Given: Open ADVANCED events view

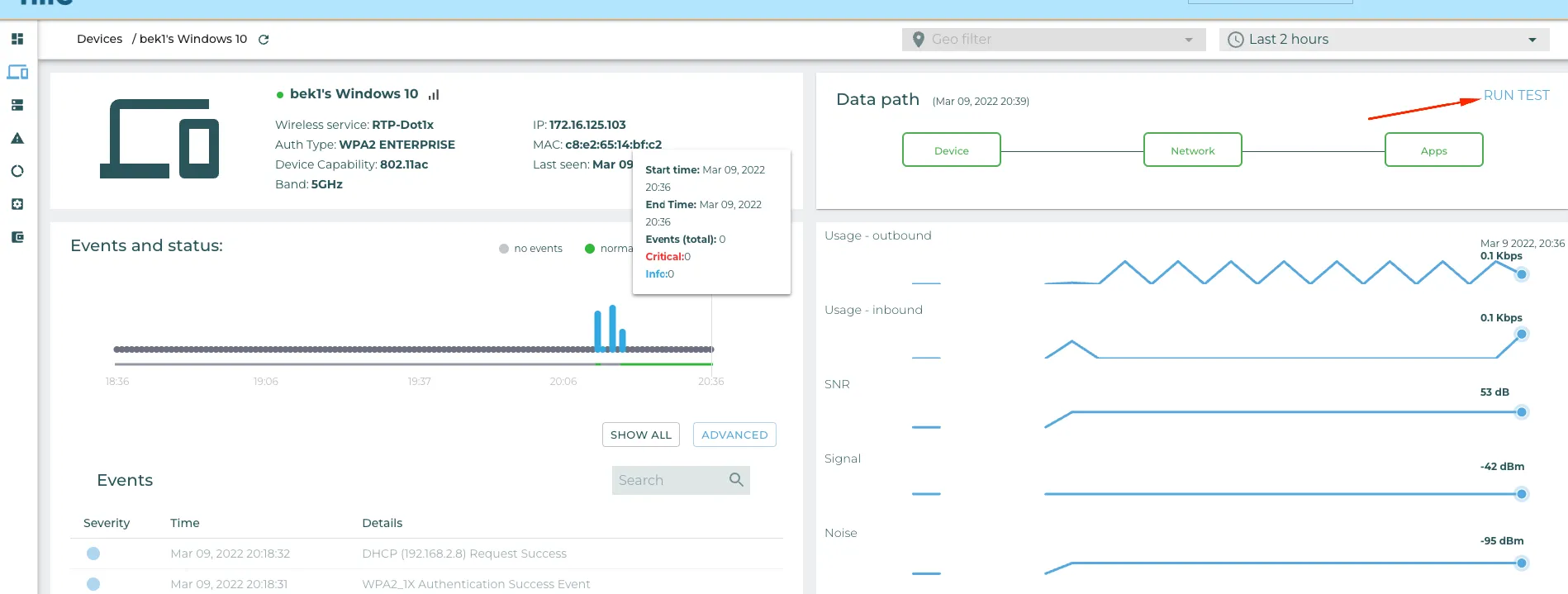Looking at the screenshot, I should 734,435.
